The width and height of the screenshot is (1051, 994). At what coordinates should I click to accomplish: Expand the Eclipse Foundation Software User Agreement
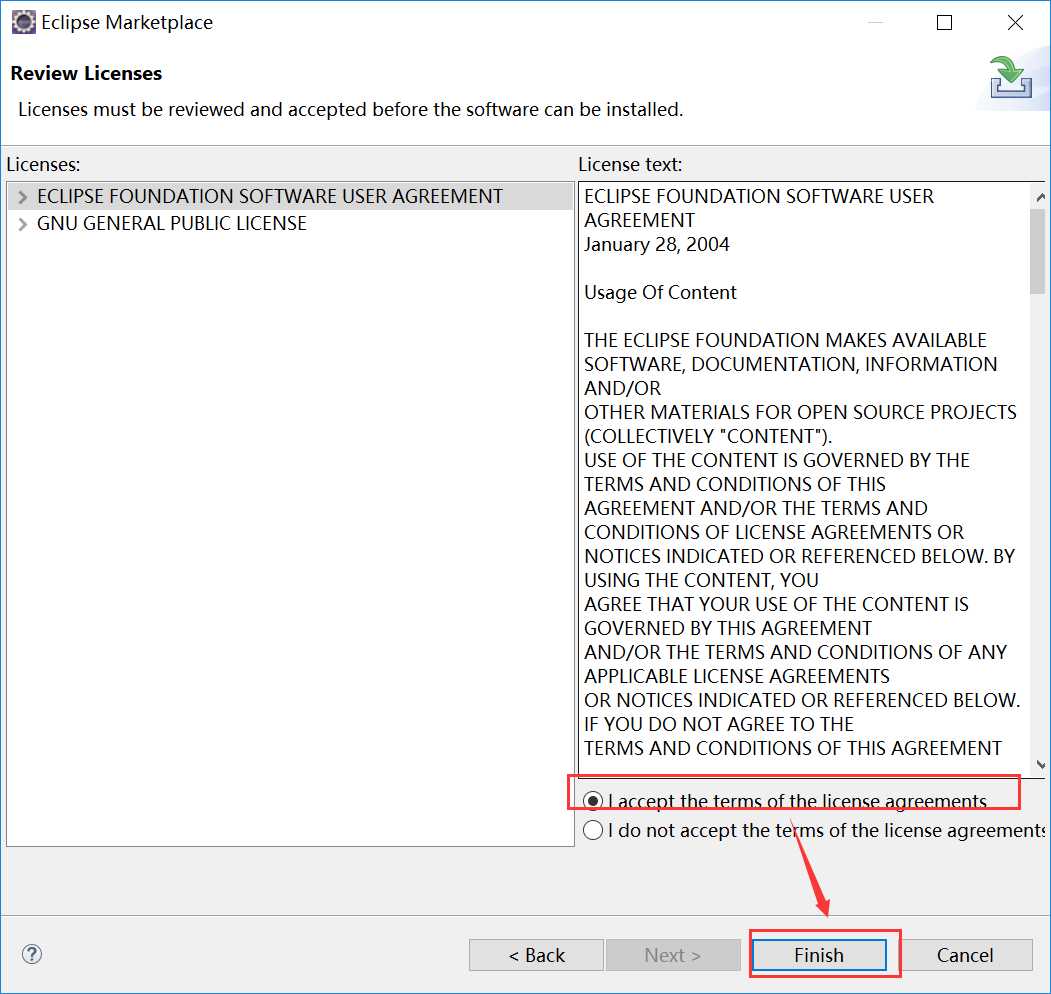point(22,196)
